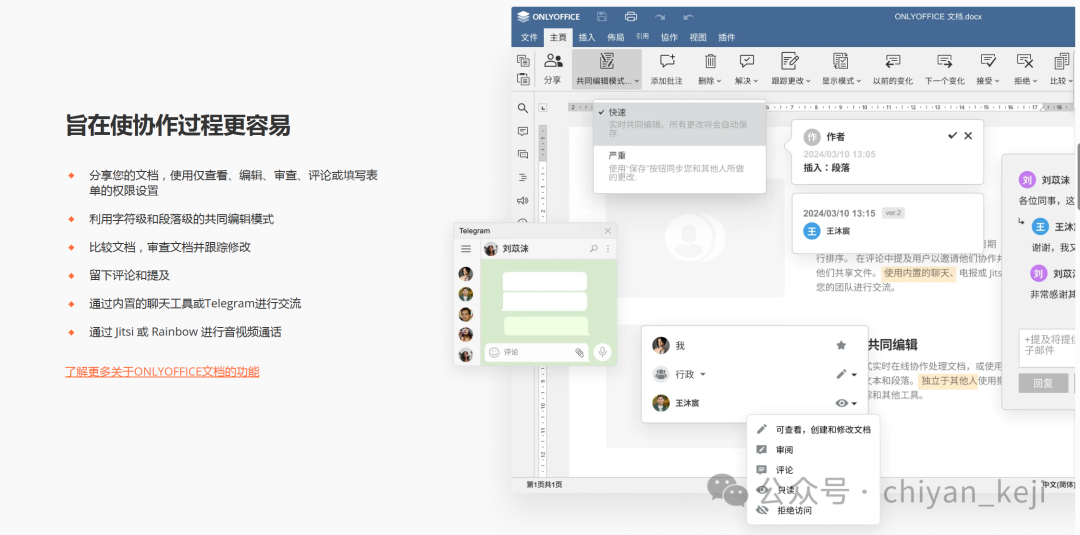Accept change with checkmark in 作者 card
The width and height of the screenshot is (1080, 535).
[x=953, y=136]
